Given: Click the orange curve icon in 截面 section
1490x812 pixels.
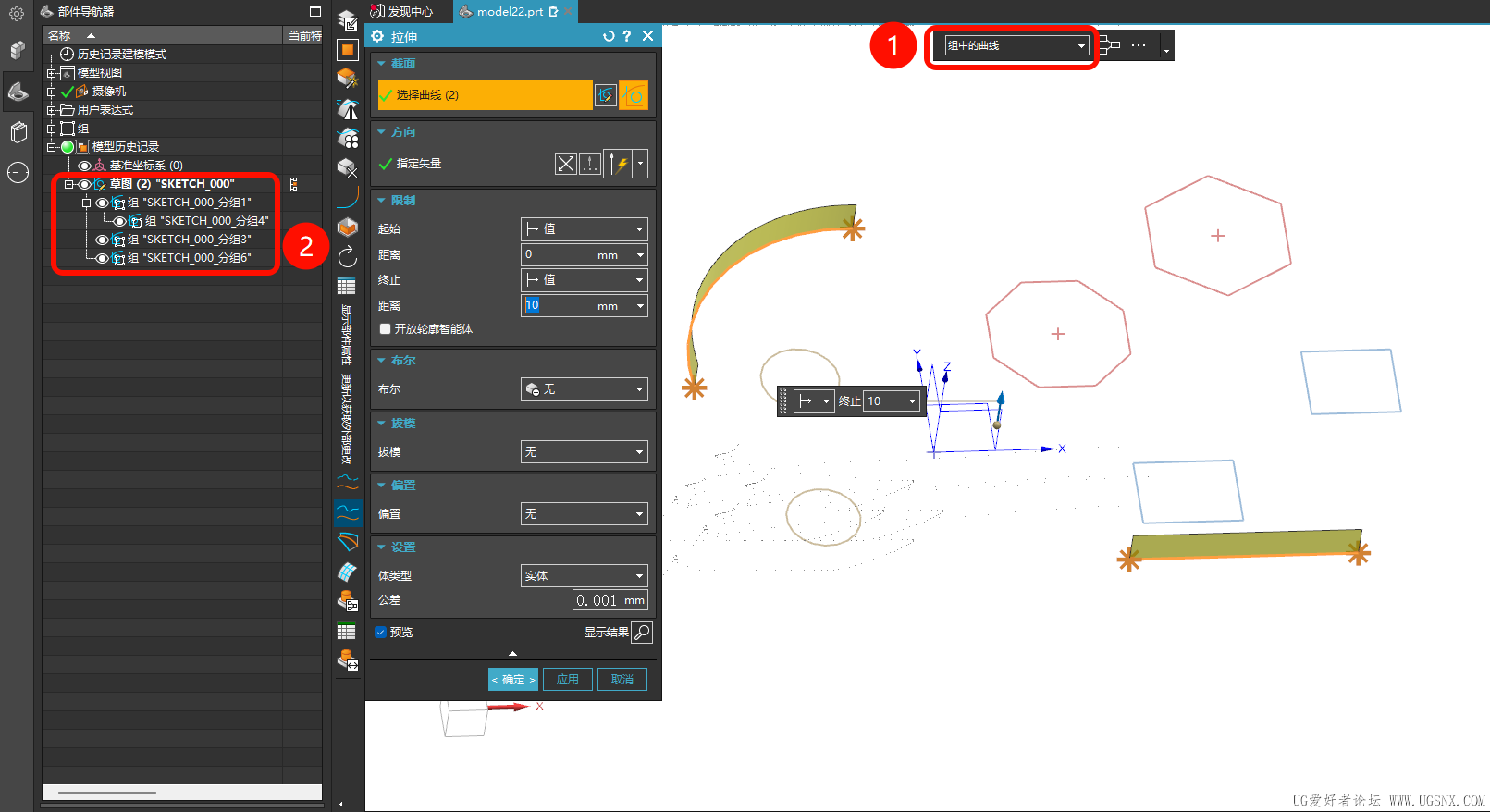Looking at the screenshot, I should [634, 95].
